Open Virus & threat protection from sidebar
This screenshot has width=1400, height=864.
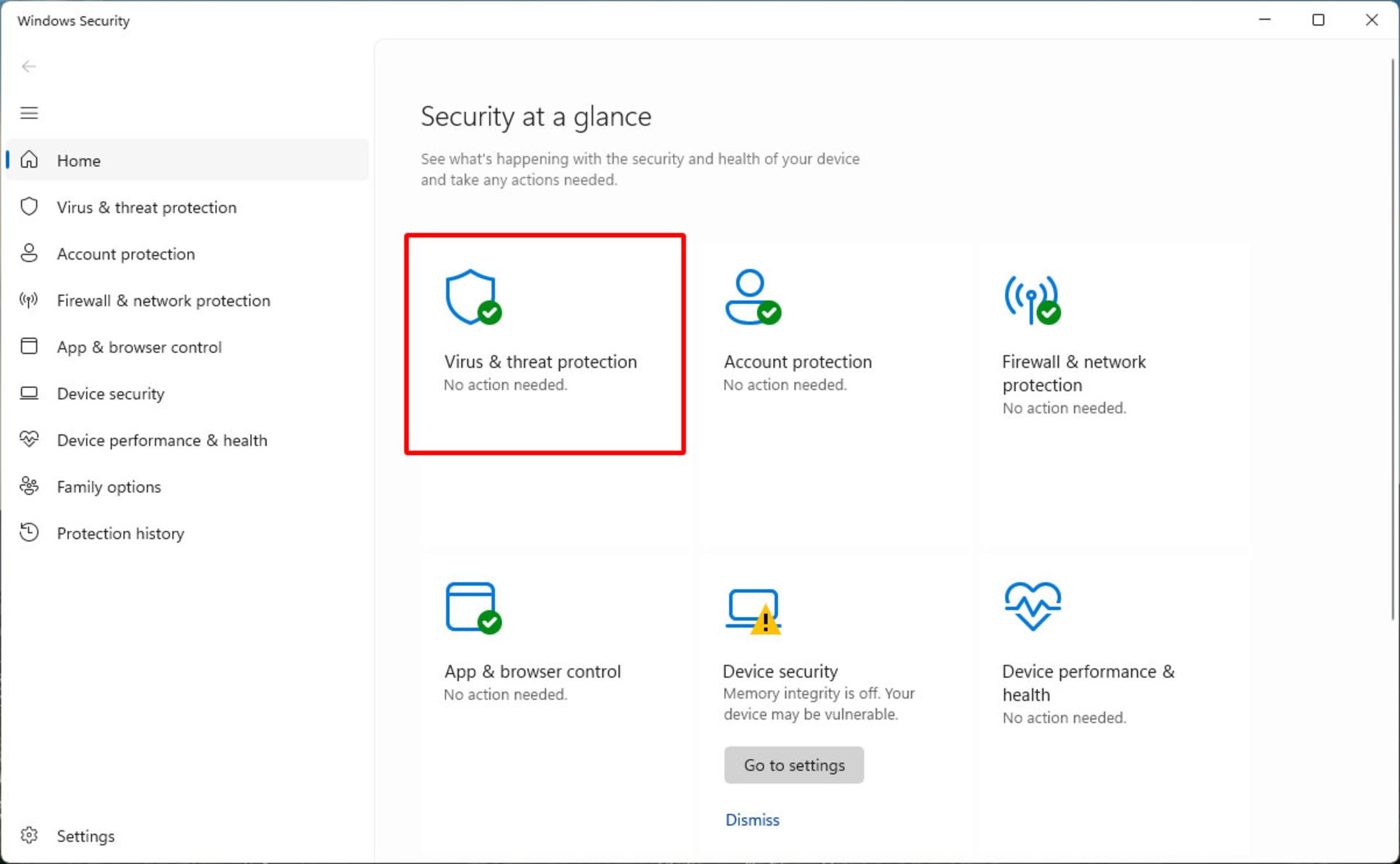(x=187, y=206)
